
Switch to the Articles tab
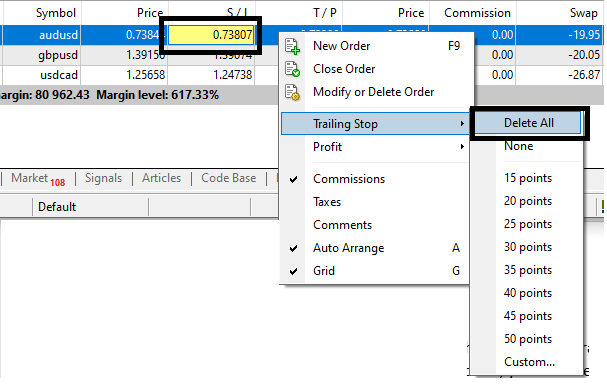pos(161,178)
